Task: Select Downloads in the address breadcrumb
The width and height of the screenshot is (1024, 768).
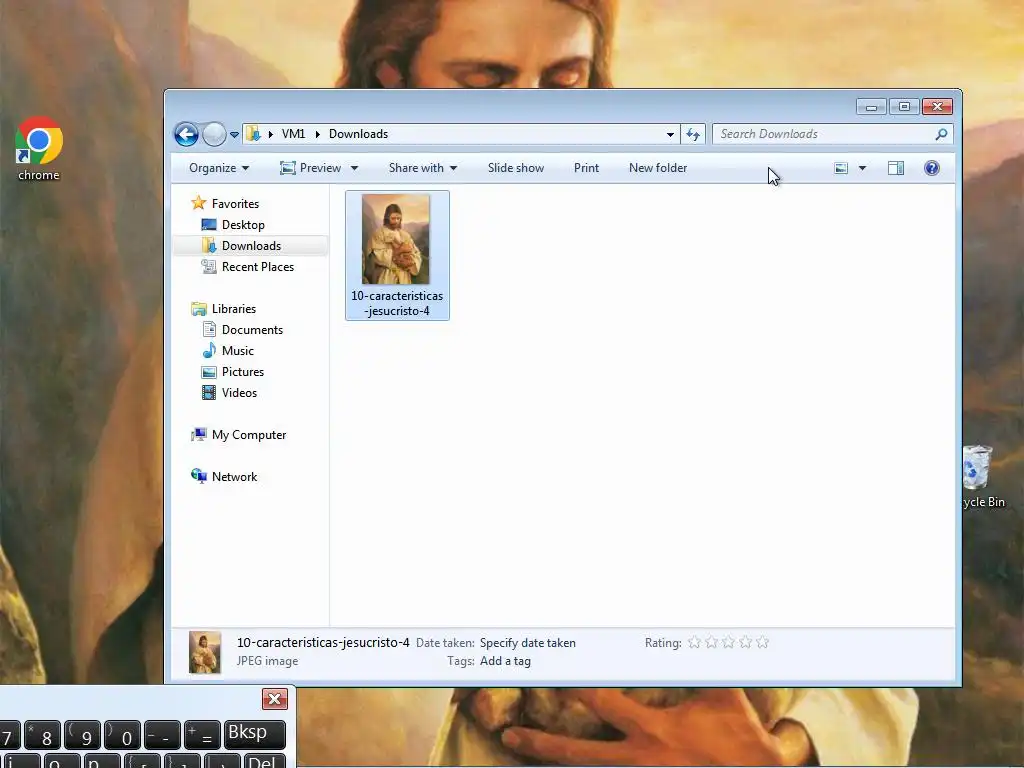Action: (358, 134)
